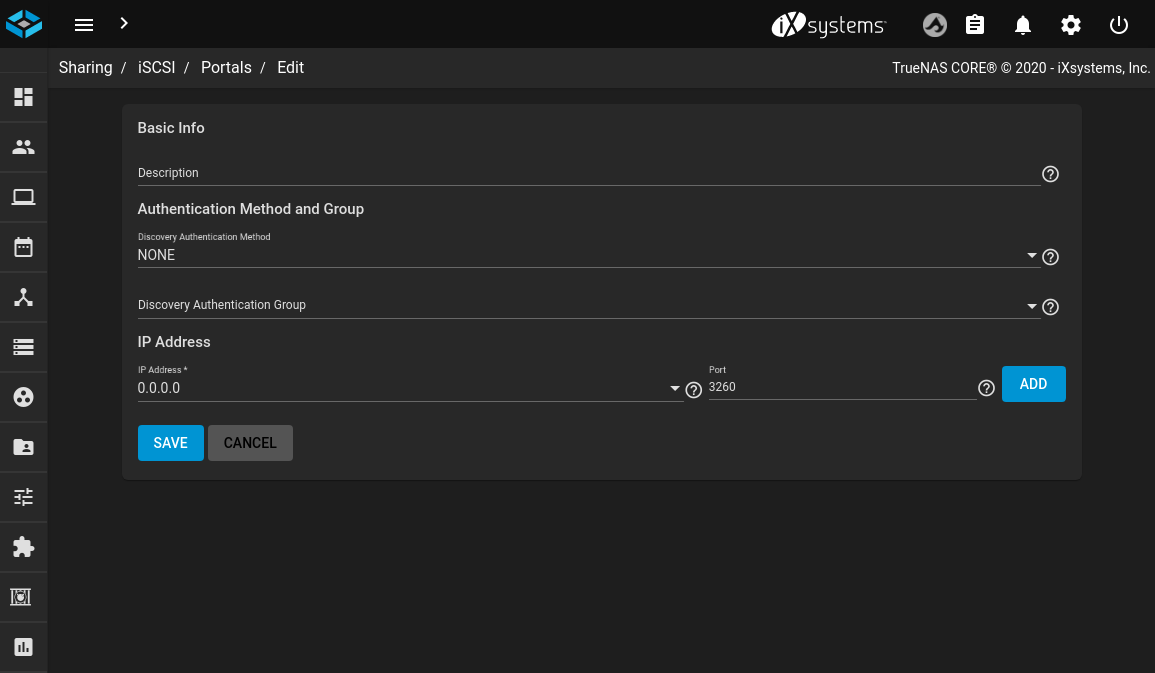Open the Dashboard sidebar icon
This screenshot has width=1155, height=673.
point(23,97)
